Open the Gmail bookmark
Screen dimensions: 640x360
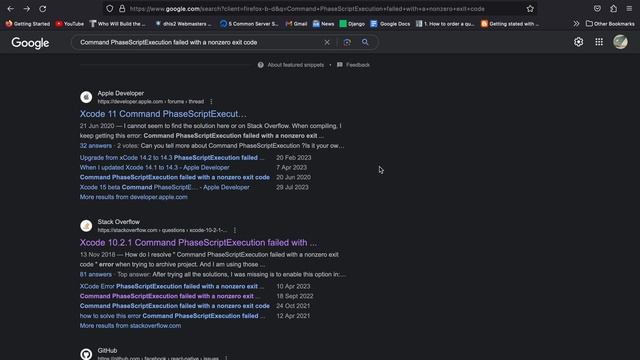click(296, 24)
